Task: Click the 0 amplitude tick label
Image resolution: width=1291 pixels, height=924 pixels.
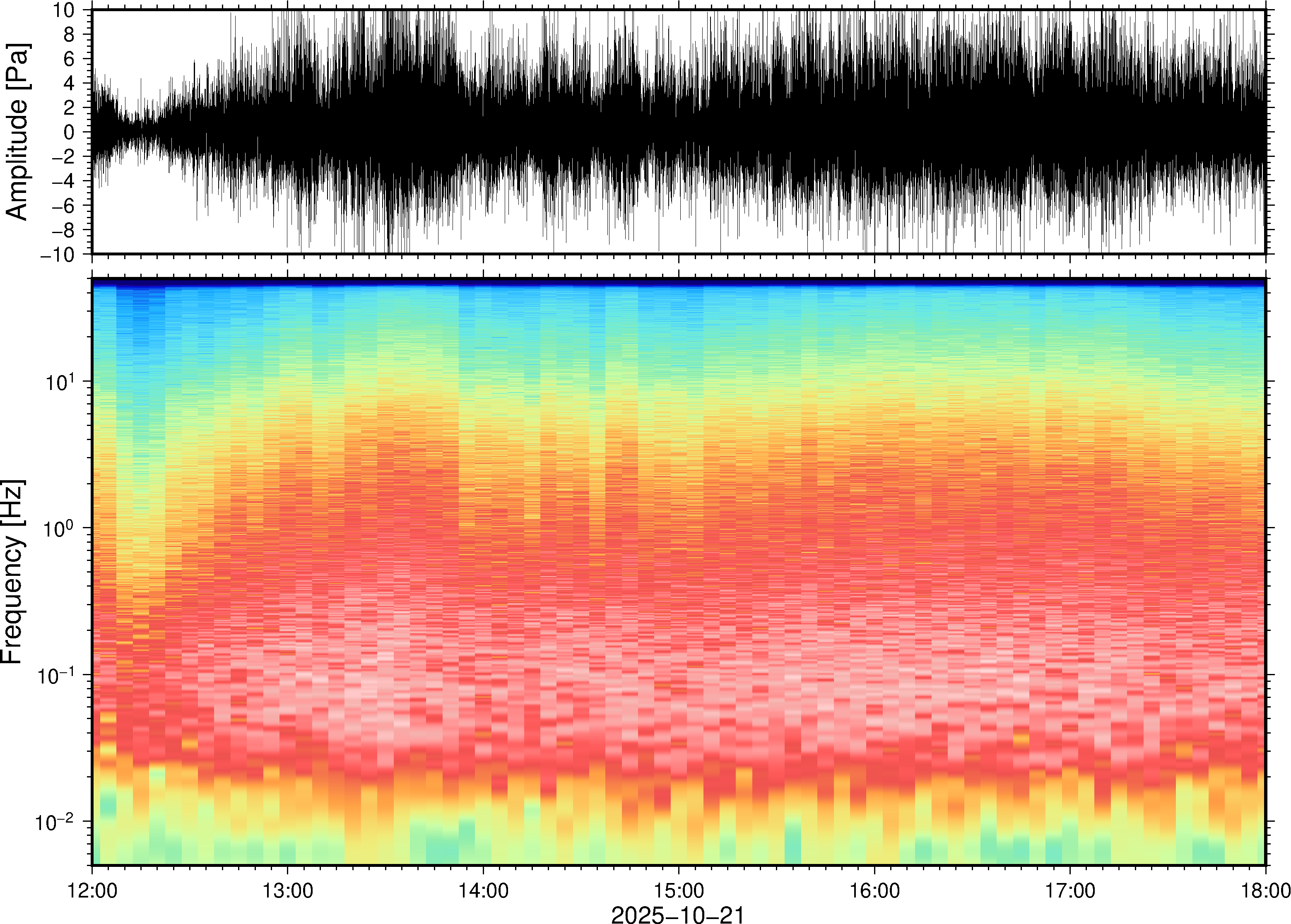Action: (x=70, y=132)
